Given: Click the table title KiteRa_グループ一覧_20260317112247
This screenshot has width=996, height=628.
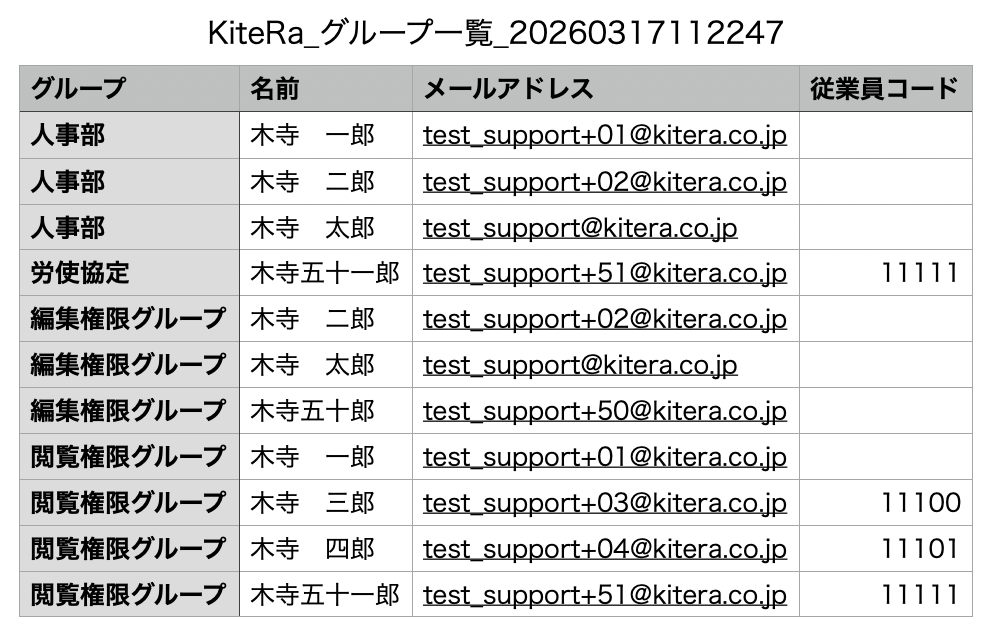Looking at the screenshot, I should (495, 33).
